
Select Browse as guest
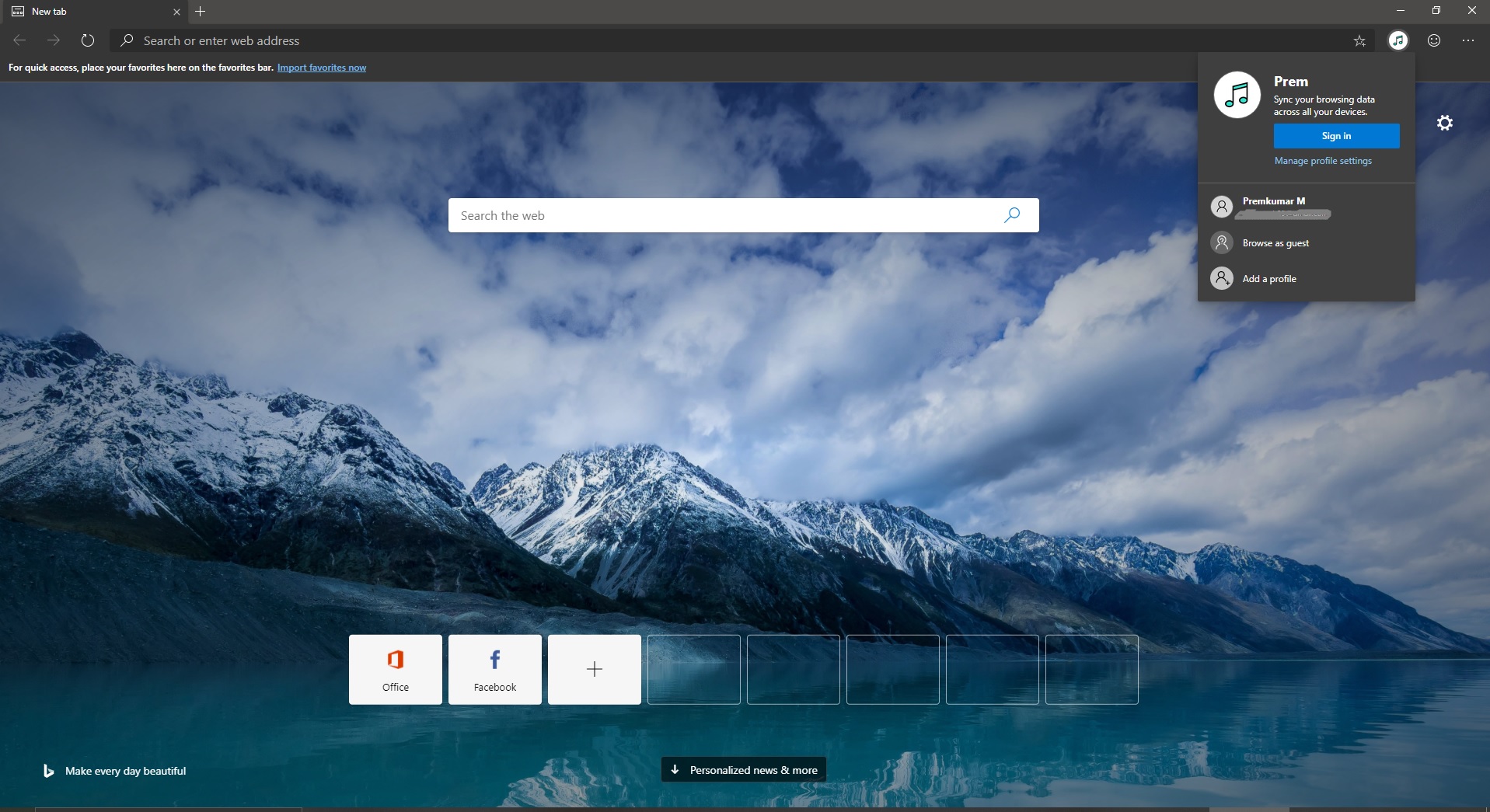(x=1275, y=243)
